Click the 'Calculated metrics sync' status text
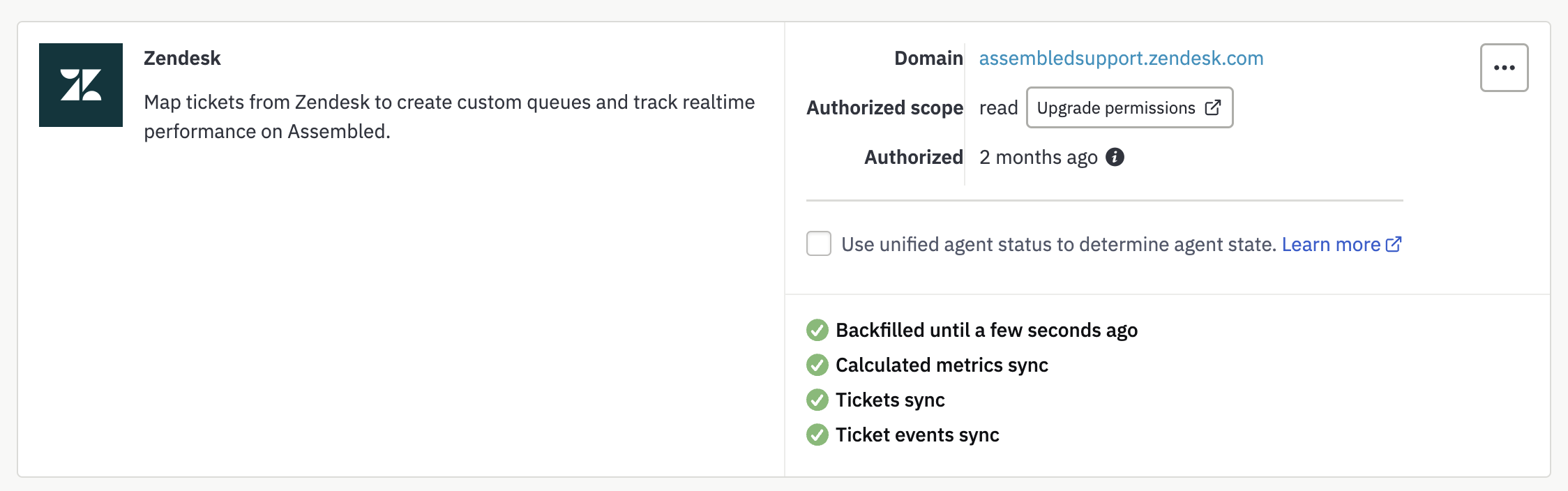Image resolution: width=1568 pixels, height=491 pixels. 942,365
